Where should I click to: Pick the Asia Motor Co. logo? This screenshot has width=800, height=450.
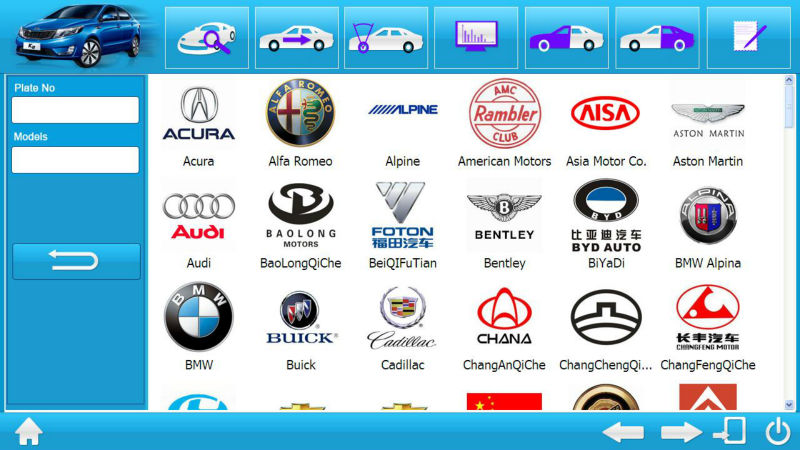tap(606, 113)
